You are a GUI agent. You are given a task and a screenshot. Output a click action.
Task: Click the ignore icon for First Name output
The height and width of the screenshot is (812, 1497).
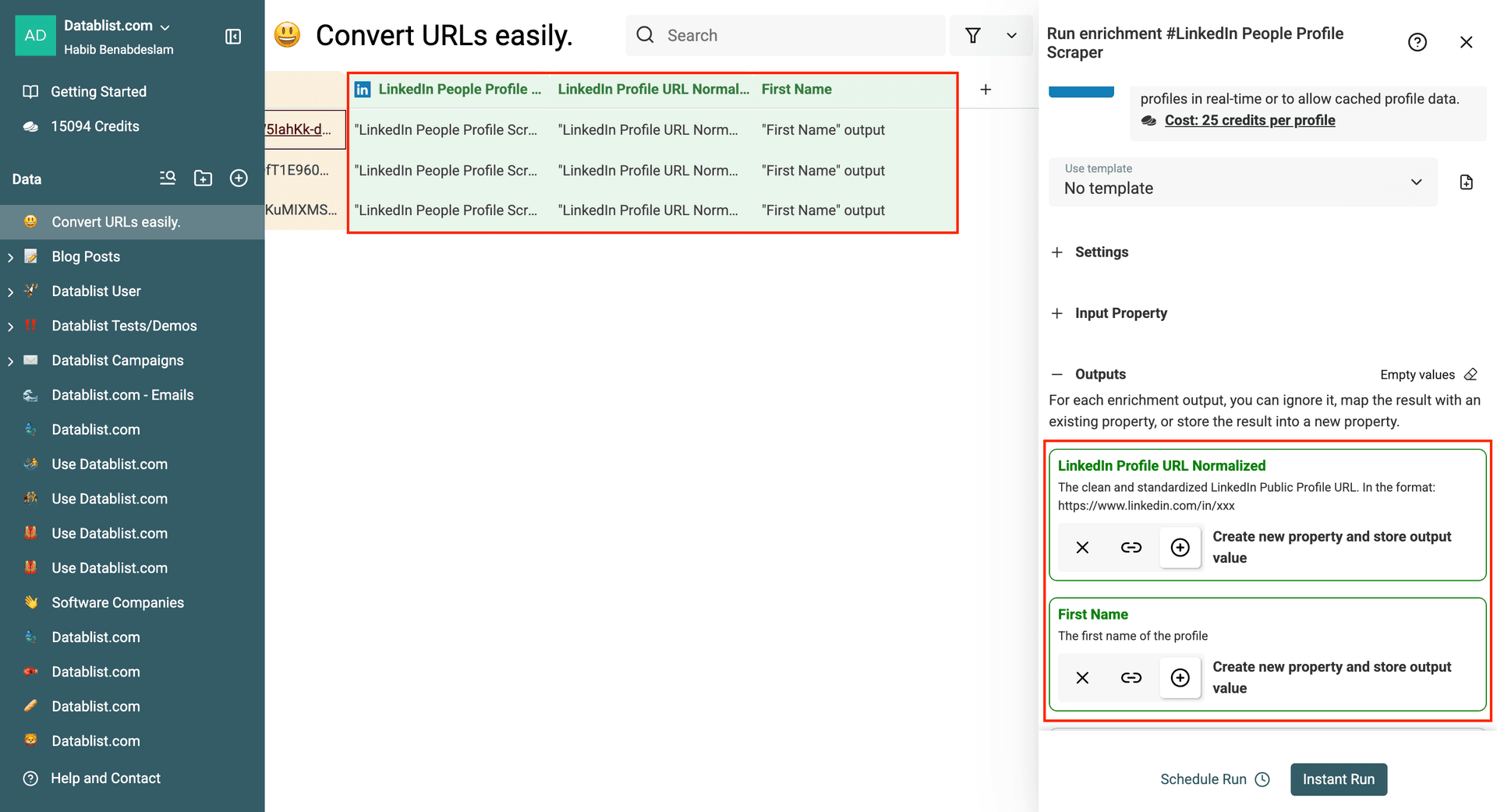(1082, 677)
